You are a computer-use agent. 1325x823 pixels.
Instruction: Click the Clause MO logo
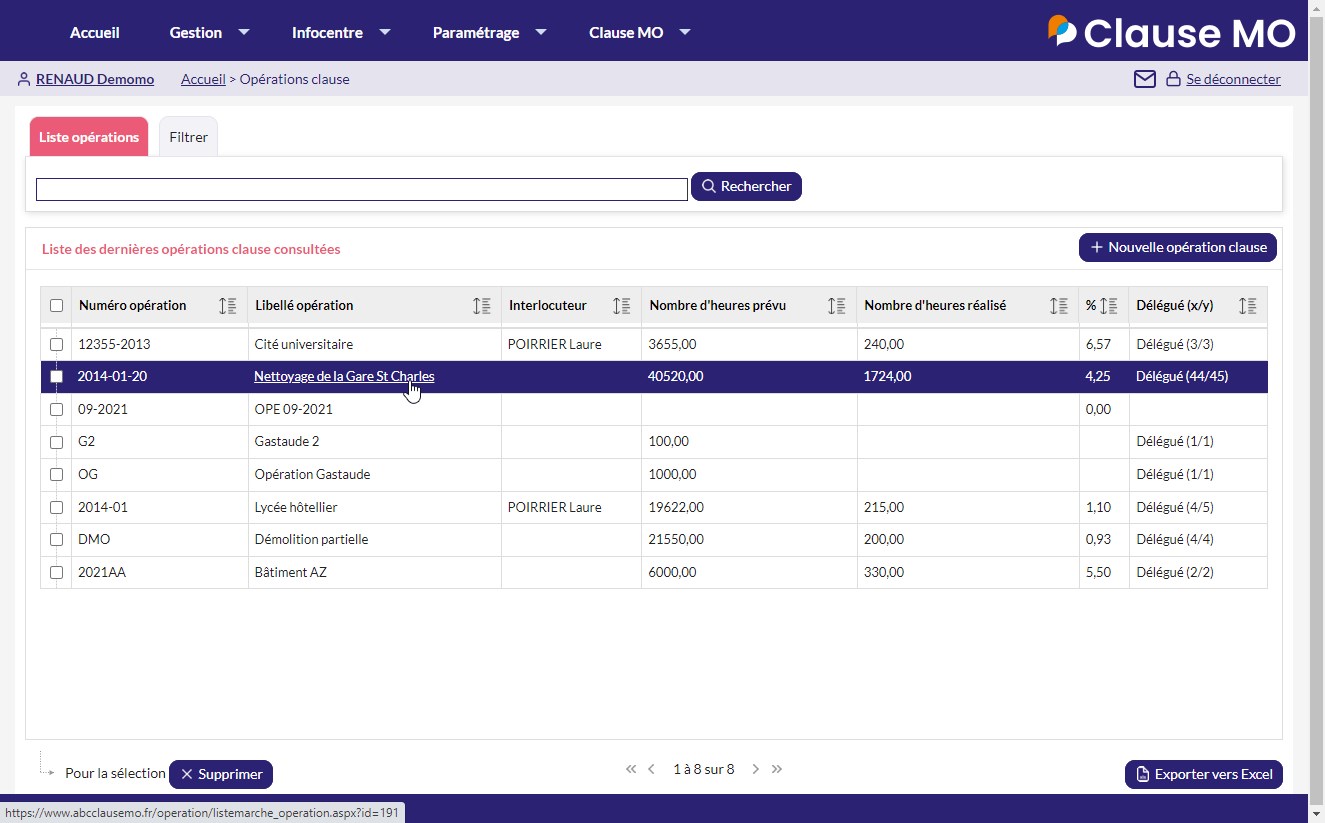[x=1171, y=32]
